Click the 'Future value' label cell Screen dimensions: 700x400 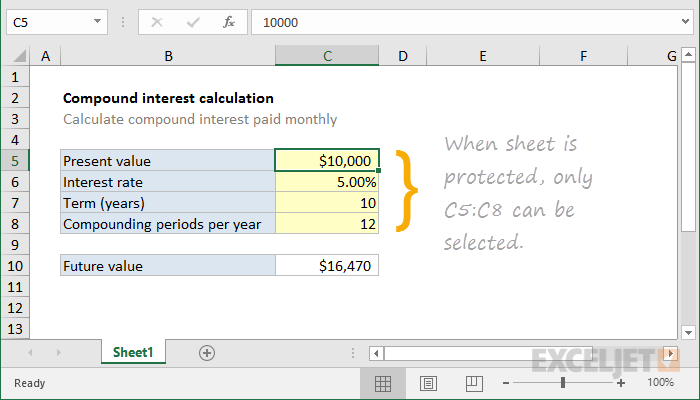[x=168, y=266]
